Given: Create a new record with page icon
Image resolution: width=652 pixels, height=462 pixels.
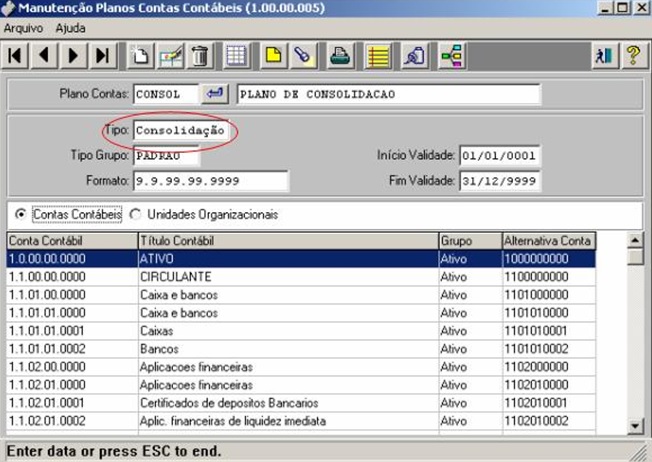Looking at the screenshot, I should [x=141, y=55].
